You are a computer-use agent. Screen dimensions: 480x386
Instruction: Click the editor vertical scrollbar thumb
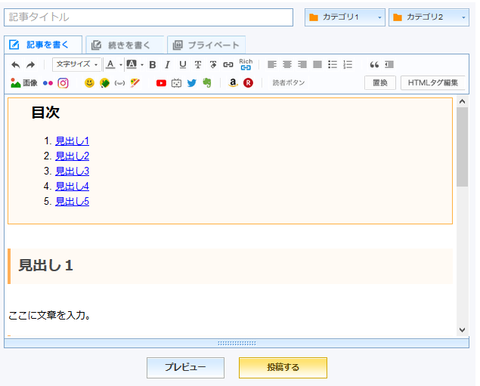[462, 147]
